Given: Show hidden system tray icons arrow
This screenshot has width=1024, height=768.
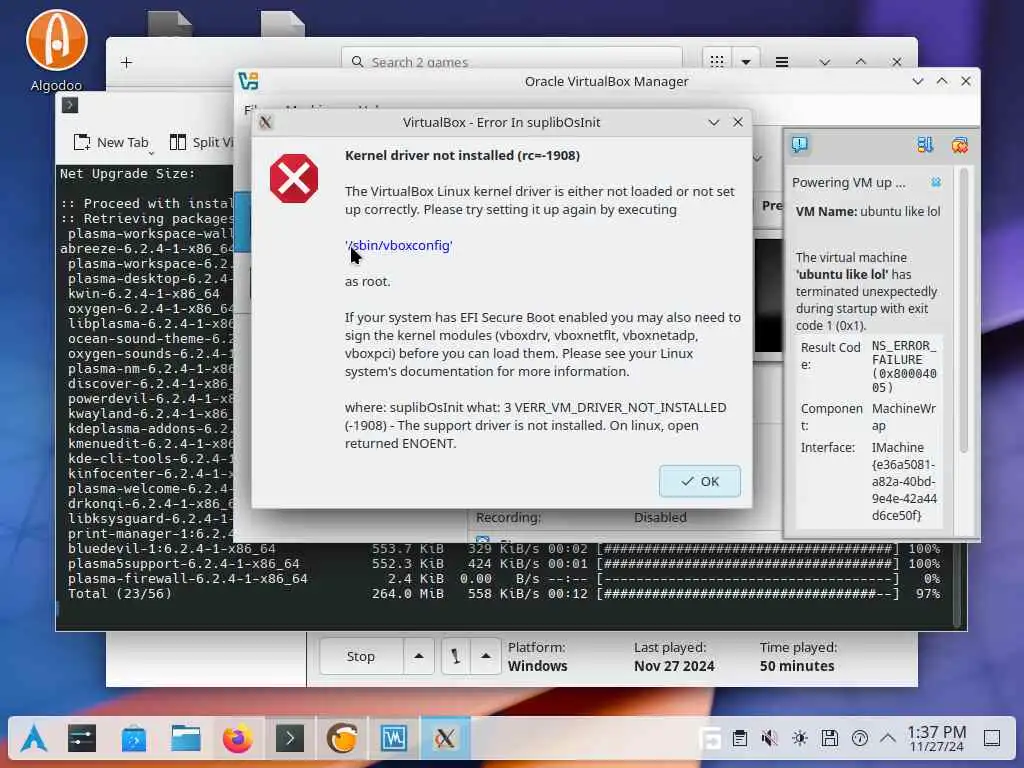Looking at the screenshot, I should click(x=888, y=739).
